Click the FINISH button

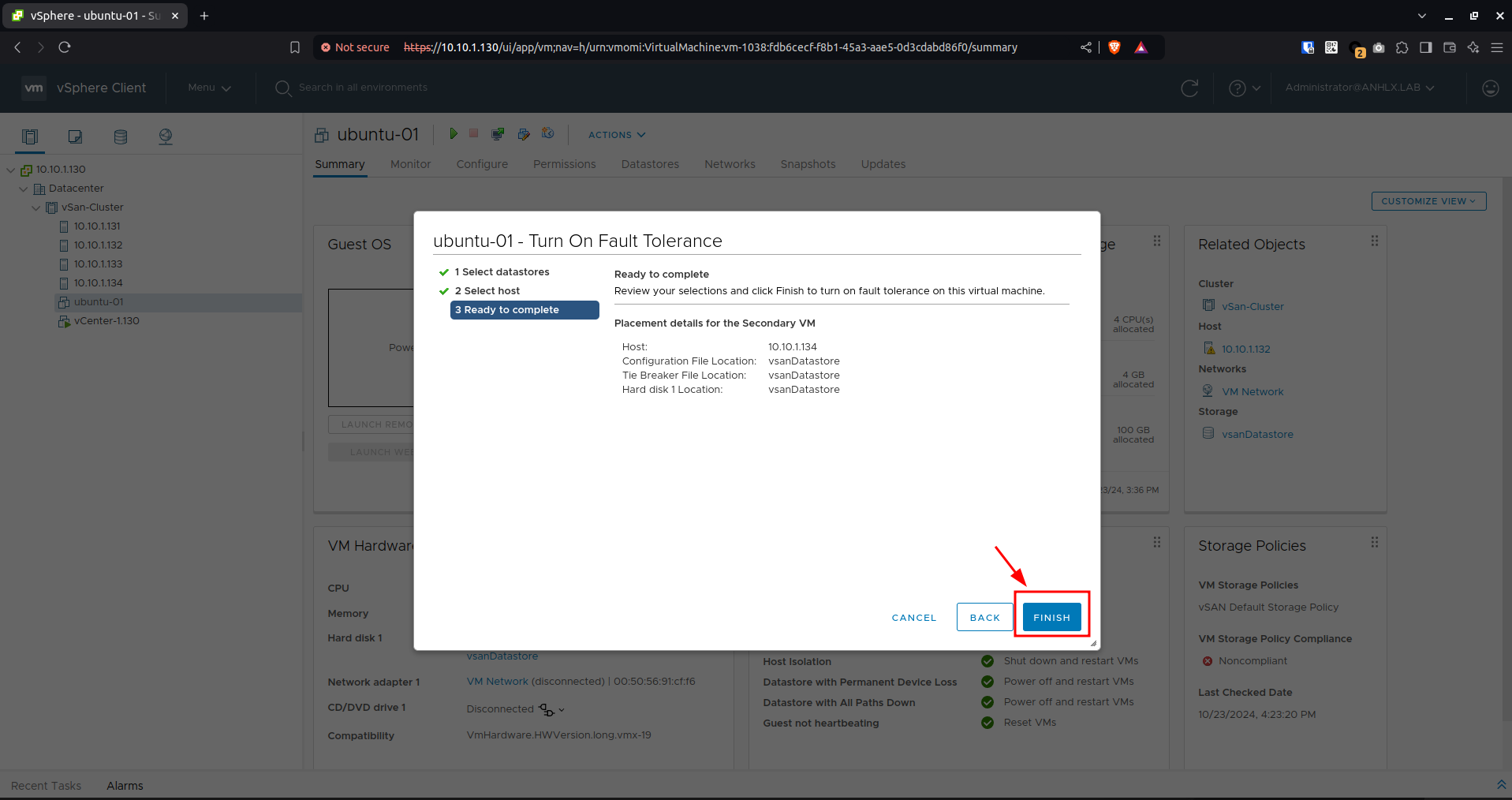(1051, 617)
